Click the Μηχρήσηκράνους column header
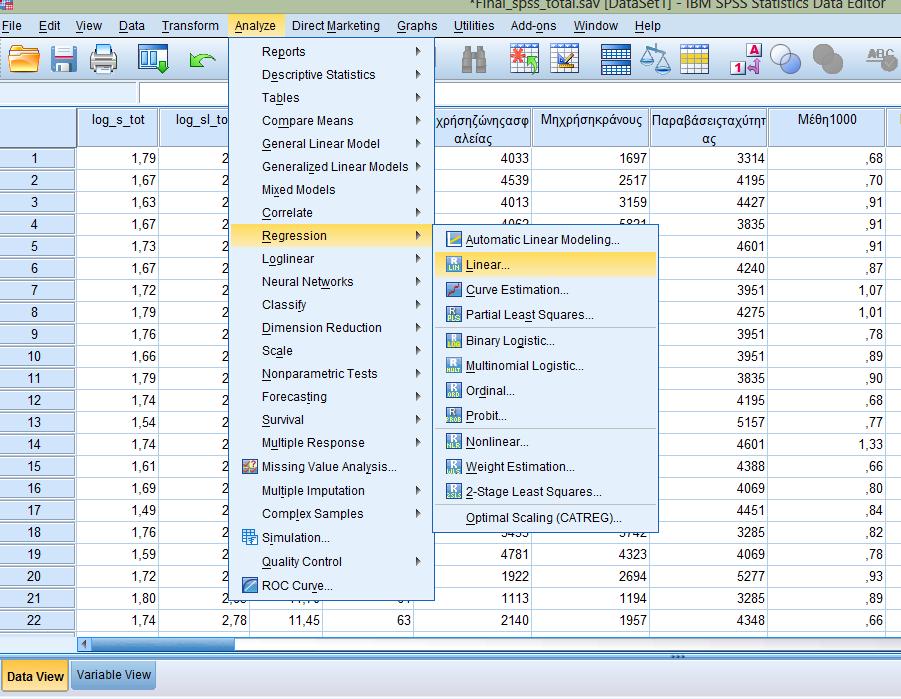 [x=591, y=127]
